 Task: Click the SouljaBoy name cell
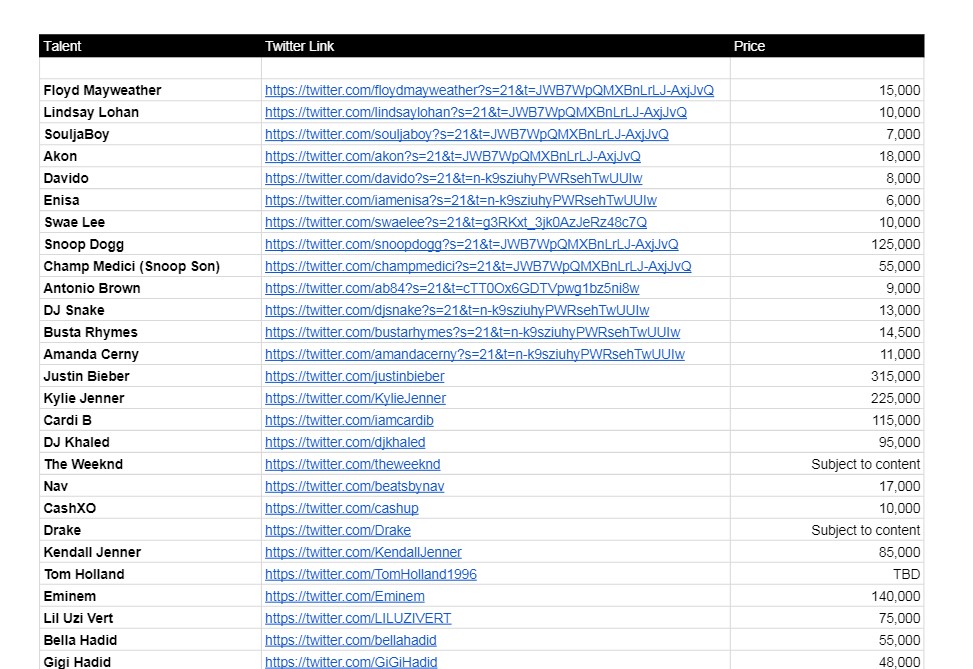click(x=151, y=134)
